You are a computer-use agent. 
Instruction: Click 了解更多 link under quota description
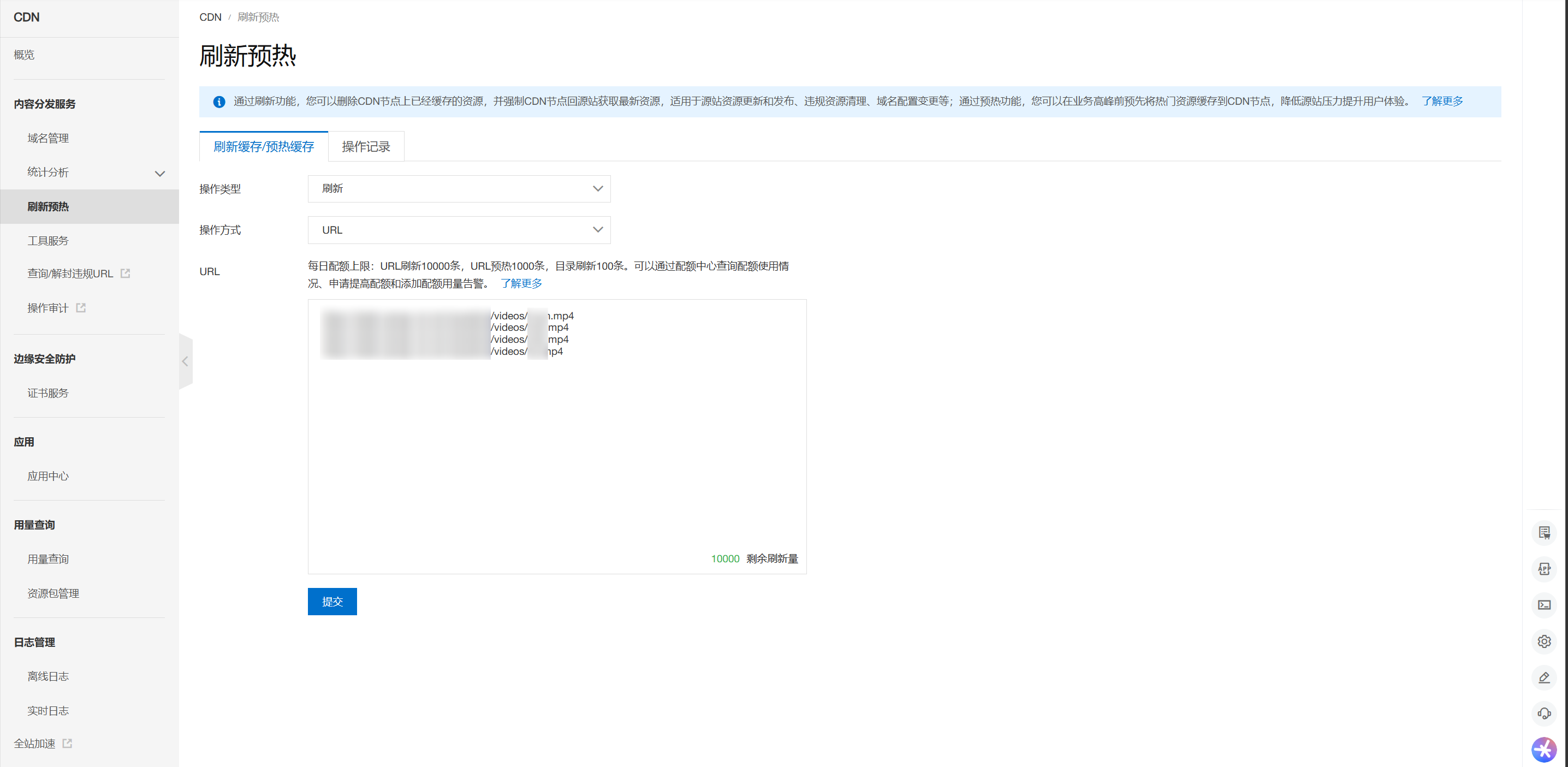pos(521,283)
